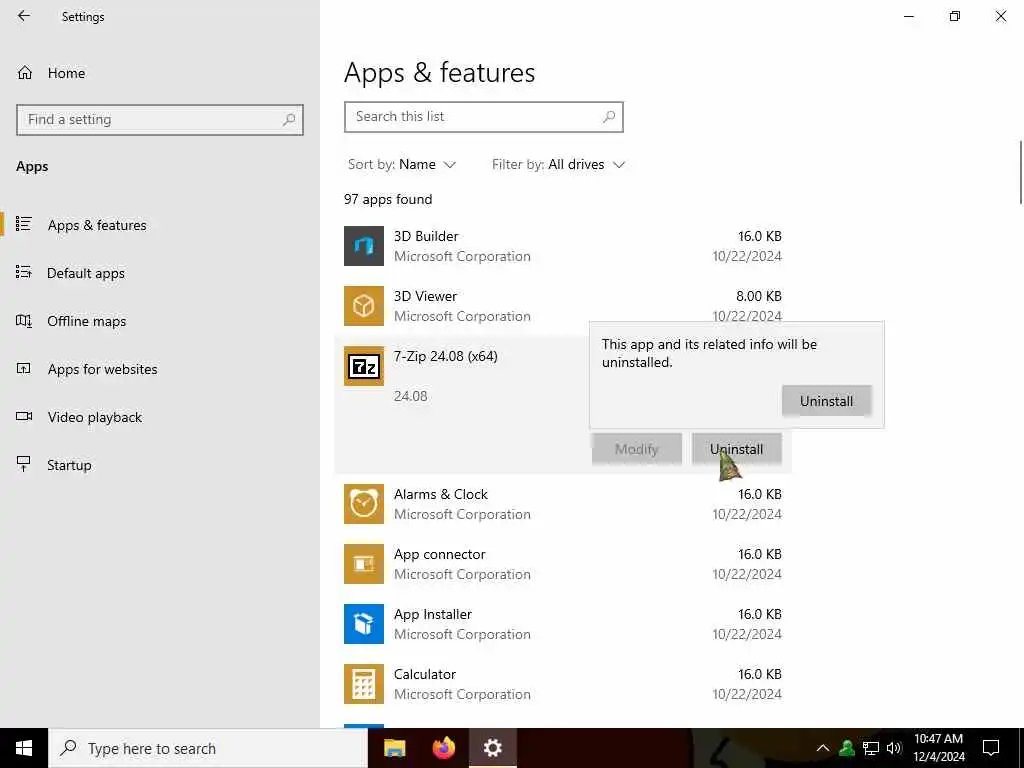
Task: Focus the Search this list box
Action: click(x=484, y=117)
